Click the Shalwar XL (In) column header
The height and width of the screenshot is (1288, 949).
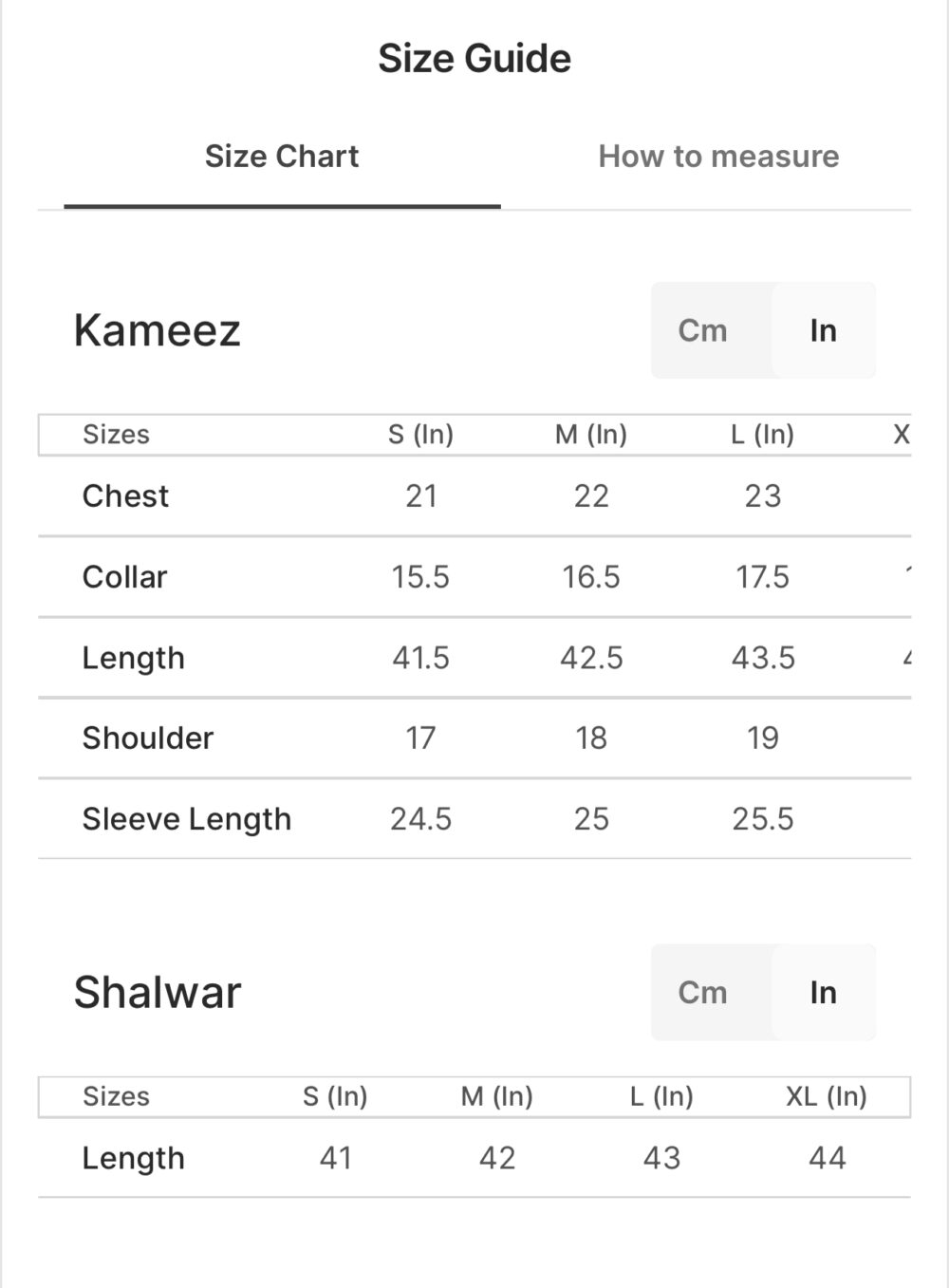(x=826, y=1097)
